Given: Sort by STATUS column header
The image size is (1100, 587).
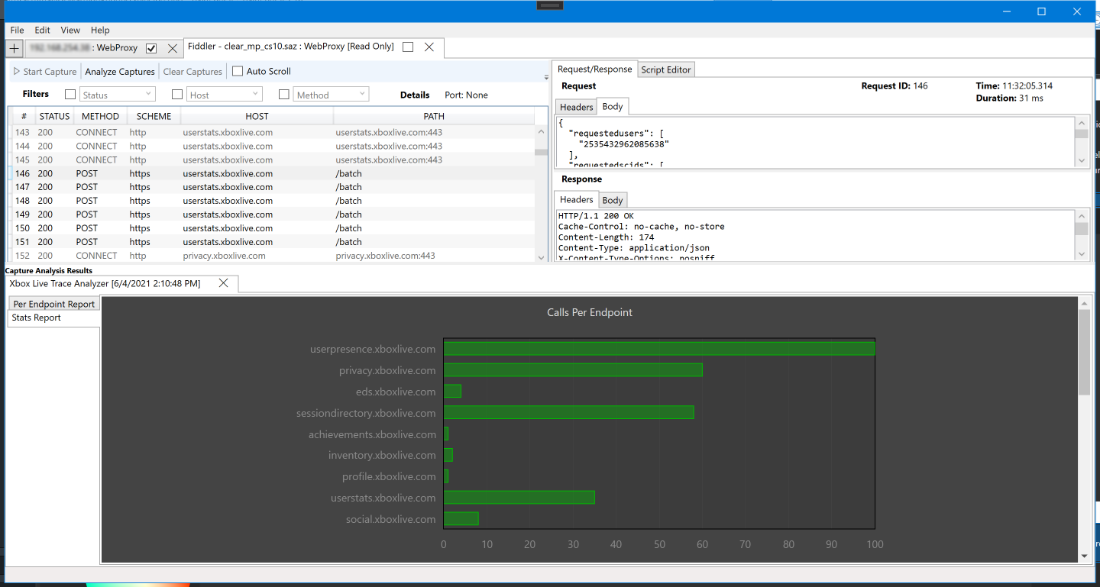Looking at the screenshot, I should pyautogui.click(x=55, y=116).
